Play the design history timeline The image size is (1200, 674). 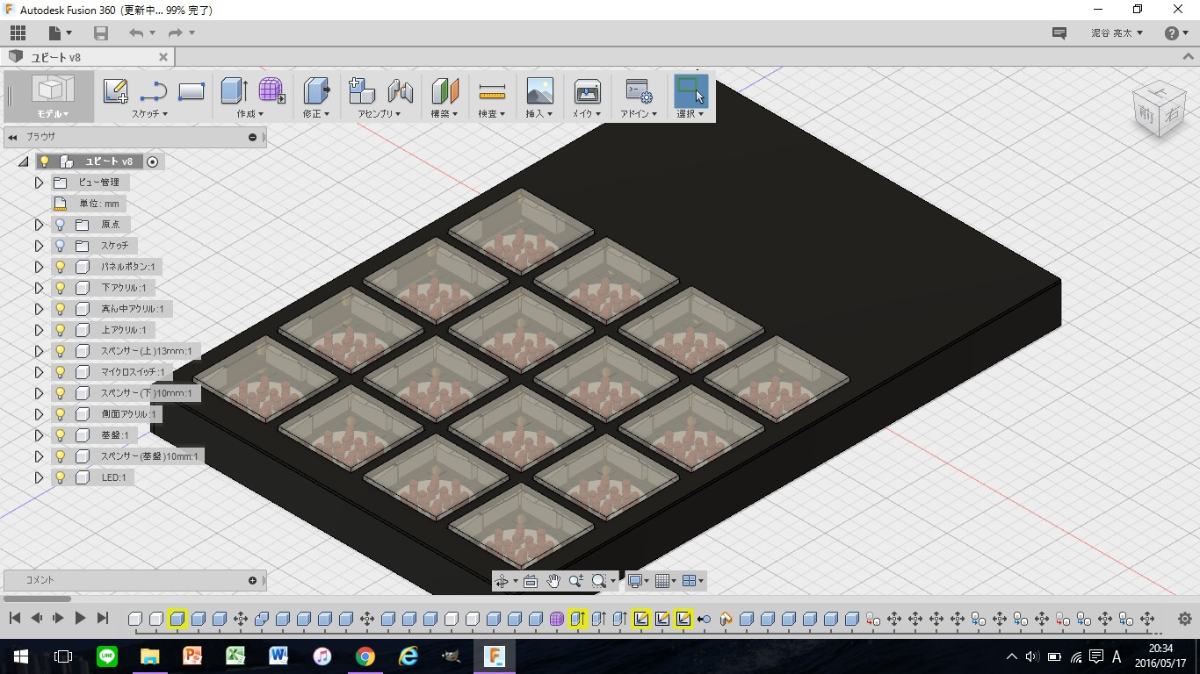80,619
